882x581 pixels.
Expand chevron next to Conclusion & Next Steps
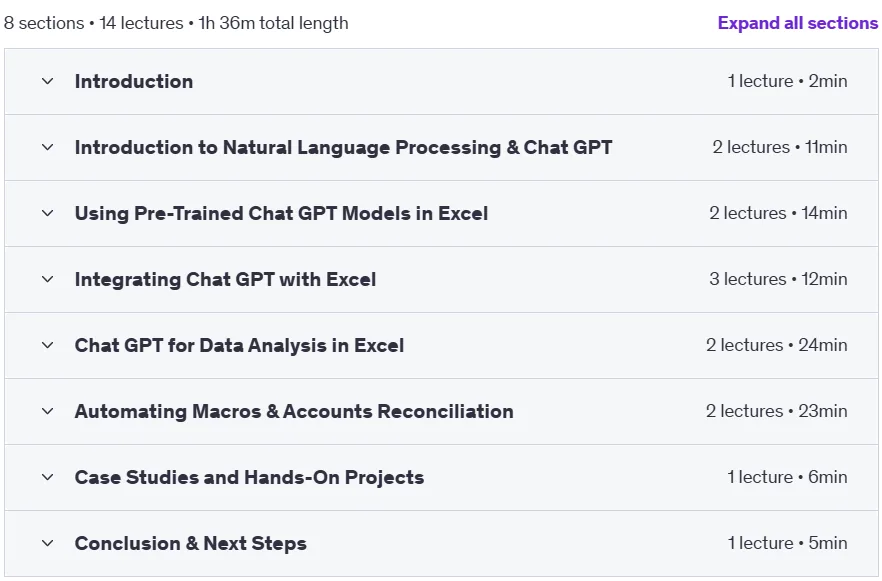pos(48,543)
